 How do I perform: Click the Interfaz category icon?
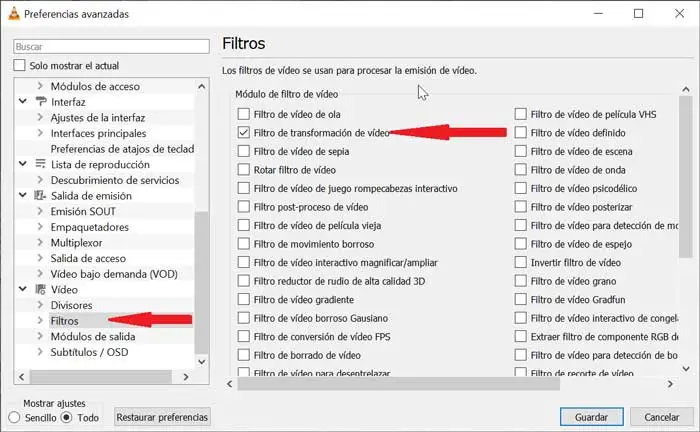(x=40, y=102)
